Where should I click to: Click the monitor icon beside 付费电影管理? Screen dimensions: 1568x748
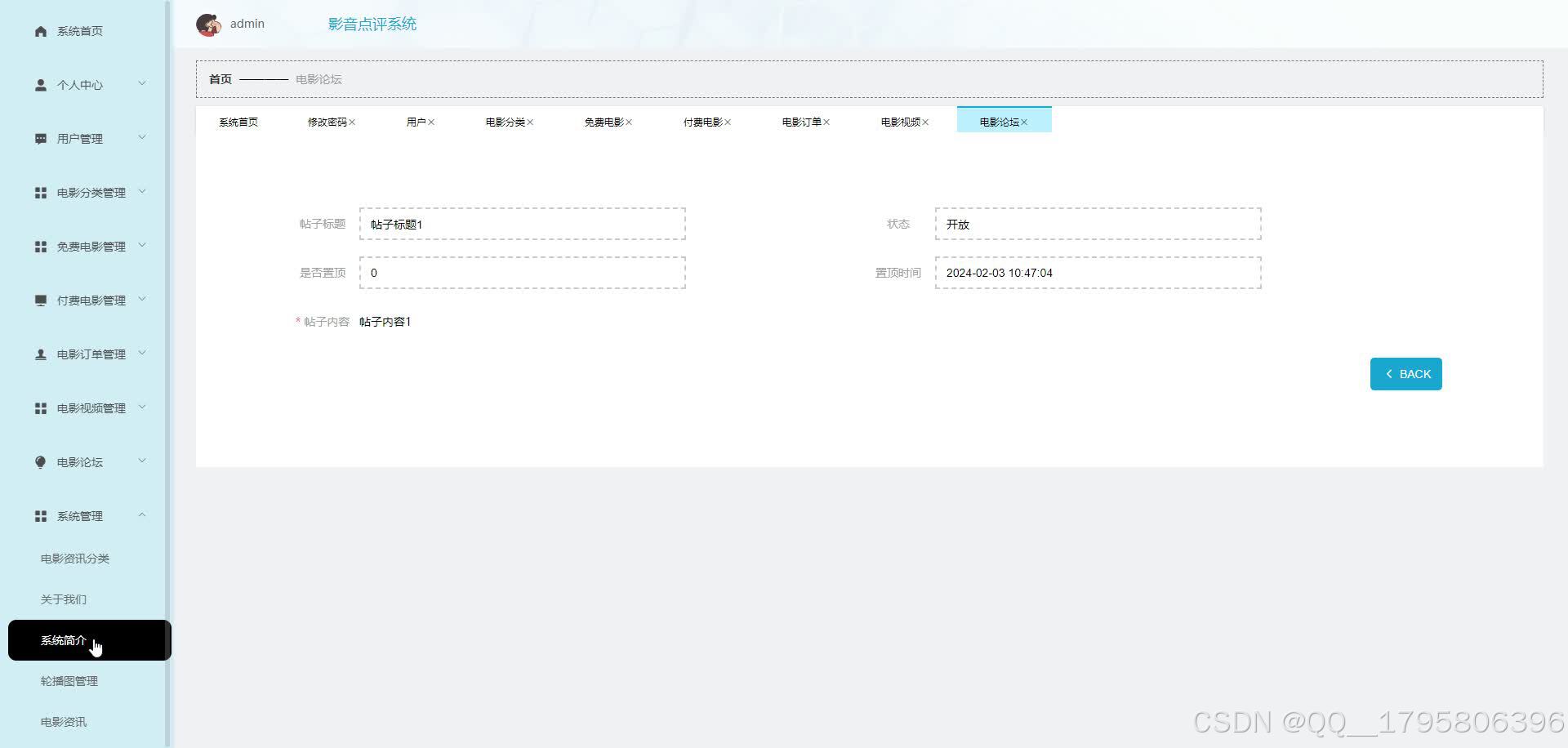[x=41, y=301]
